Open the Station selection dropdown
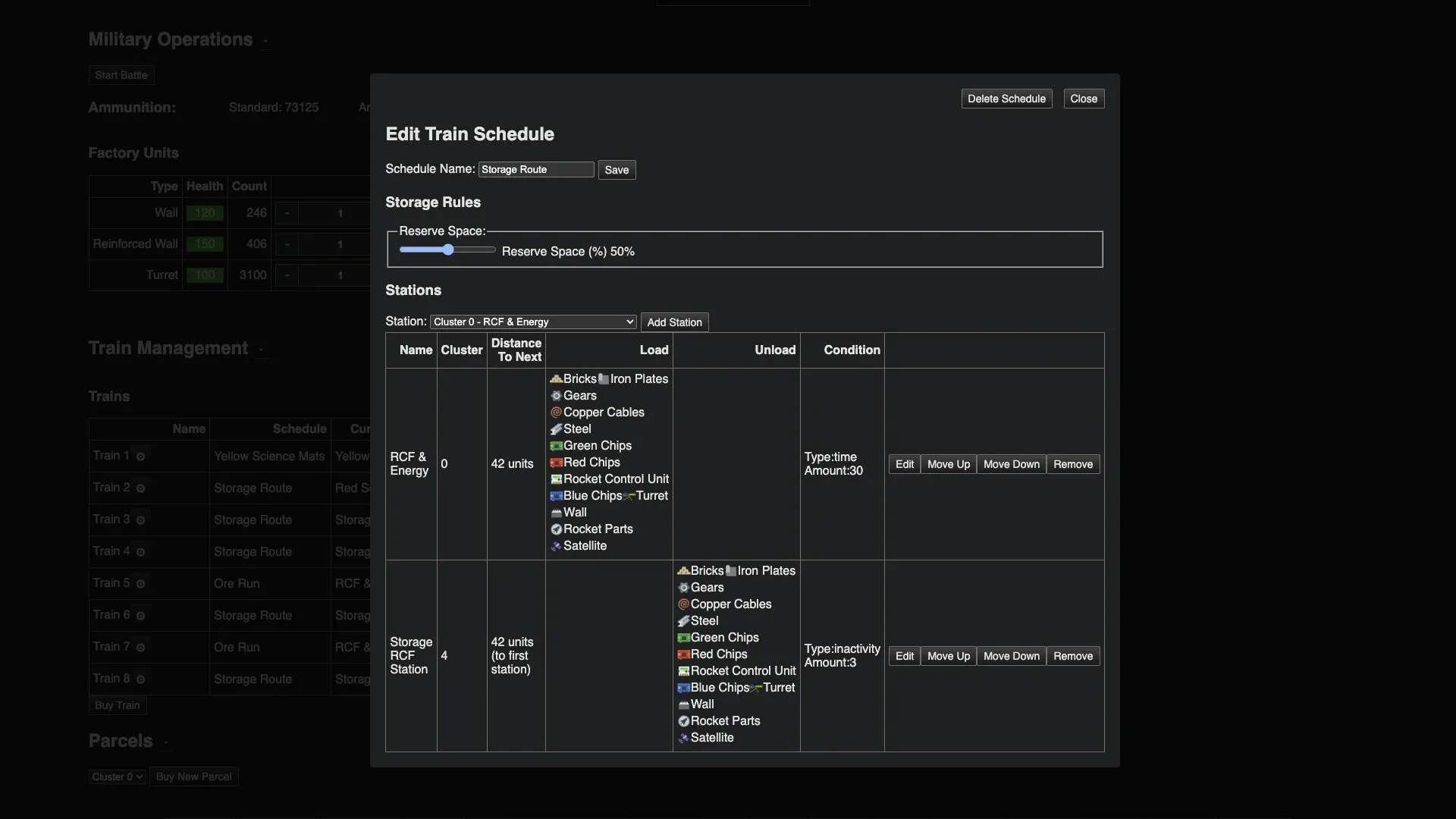Screen dimensions: 1456x819 [533, 322]
